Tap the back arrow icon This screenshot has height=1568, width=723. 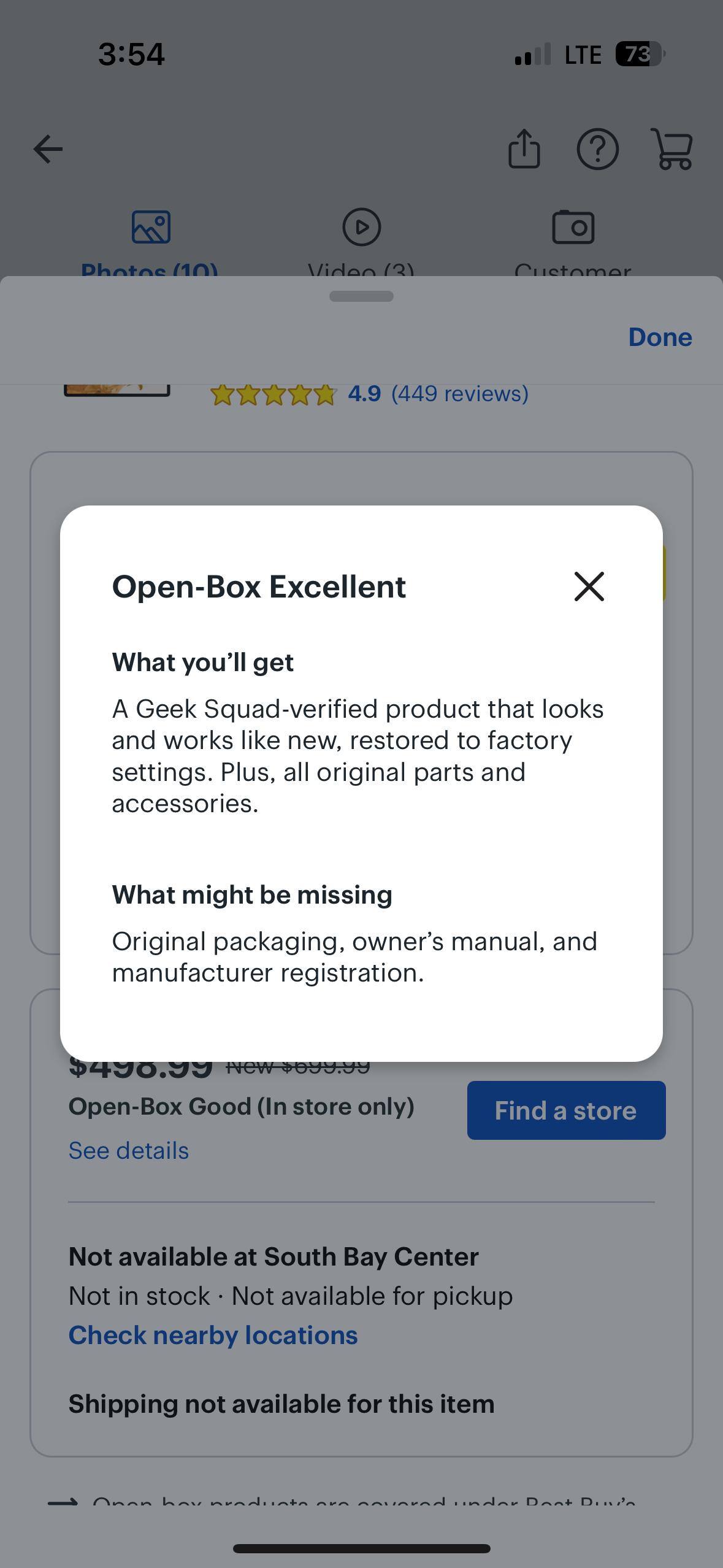click(48, 149)
